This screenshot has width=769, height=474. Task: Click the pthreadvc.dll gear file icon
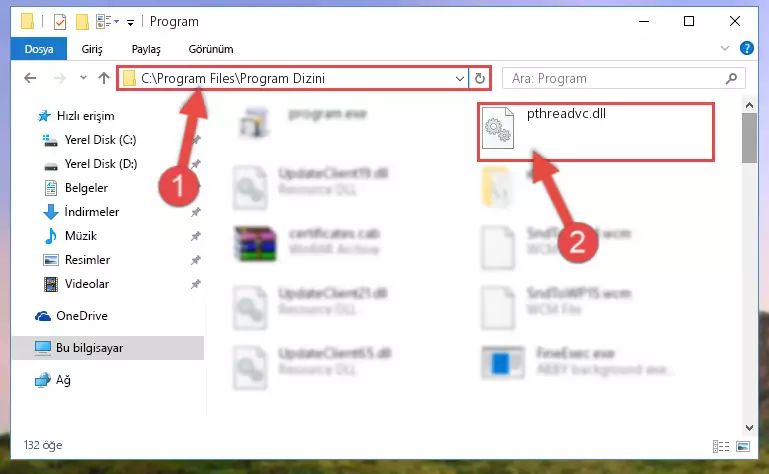point(498,129)
